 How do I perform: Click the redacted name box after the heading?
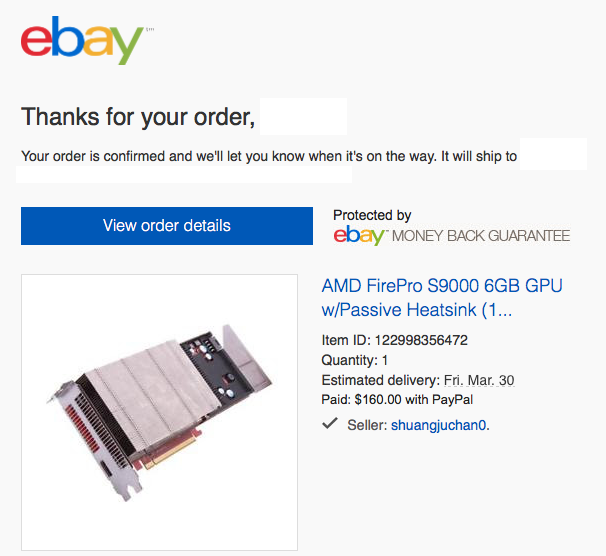click(303, 116)
